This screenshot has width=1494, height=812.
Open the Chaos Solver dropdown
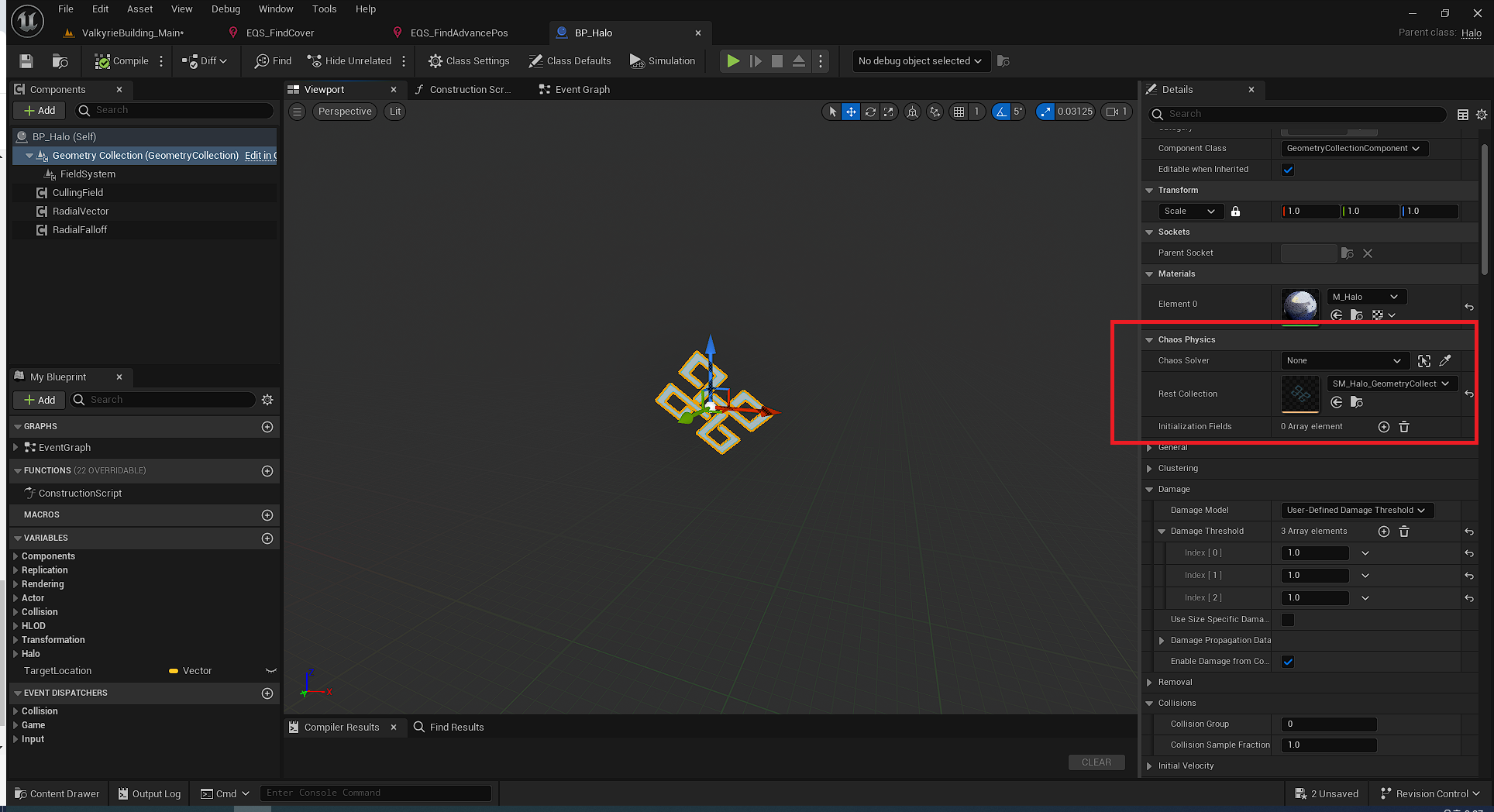[1344, 361]
